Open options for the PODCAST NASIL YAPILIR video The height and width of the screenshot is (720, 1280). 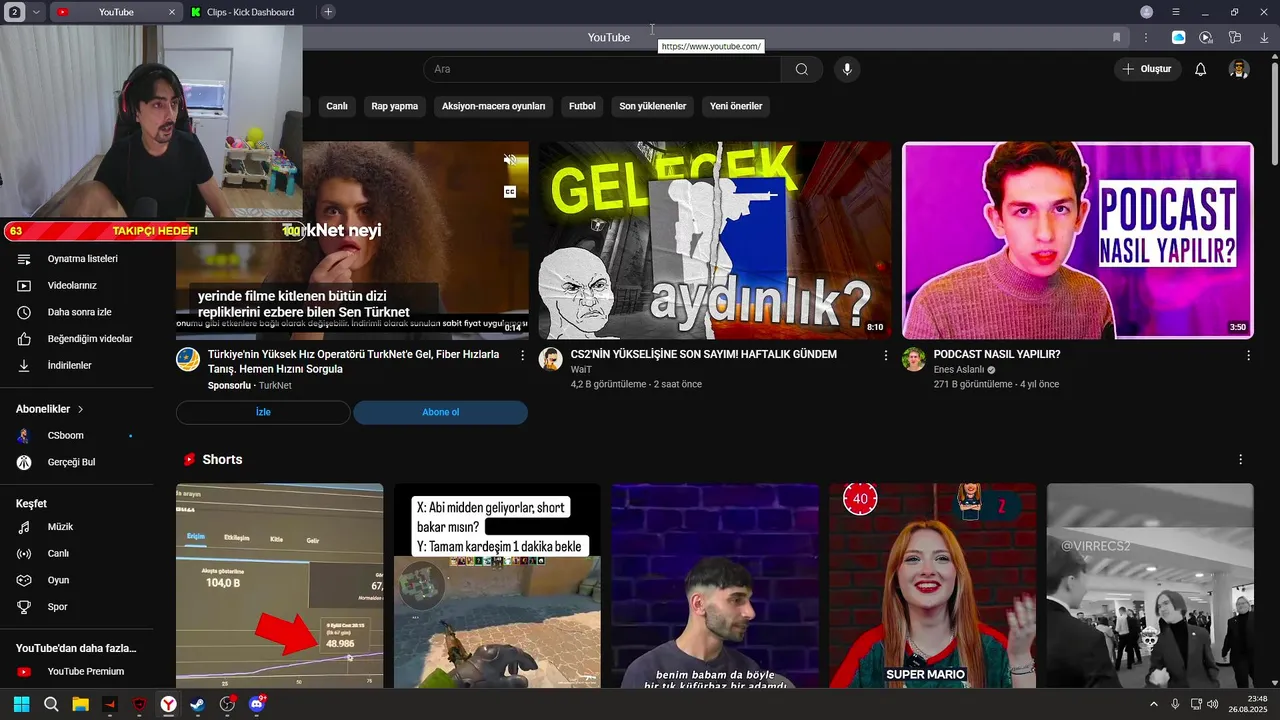coord(1248,355)
